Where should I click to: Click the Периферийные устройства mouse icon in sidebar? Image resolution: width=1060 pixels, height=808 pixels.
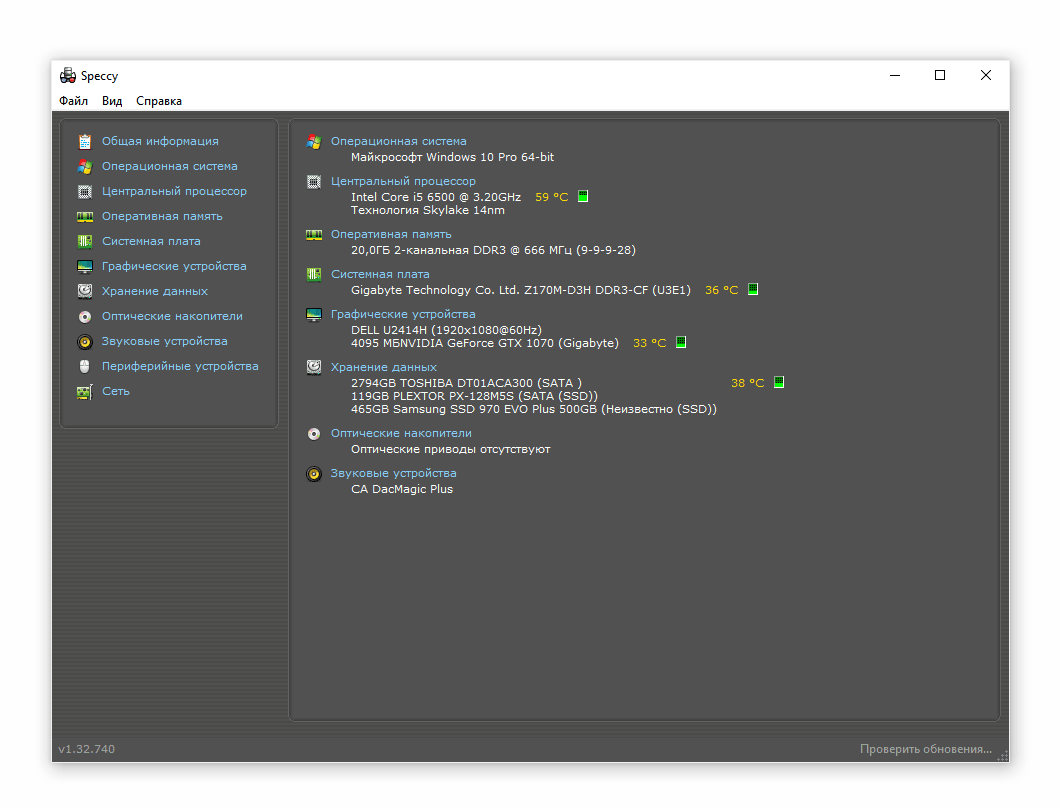click(85, 366)
